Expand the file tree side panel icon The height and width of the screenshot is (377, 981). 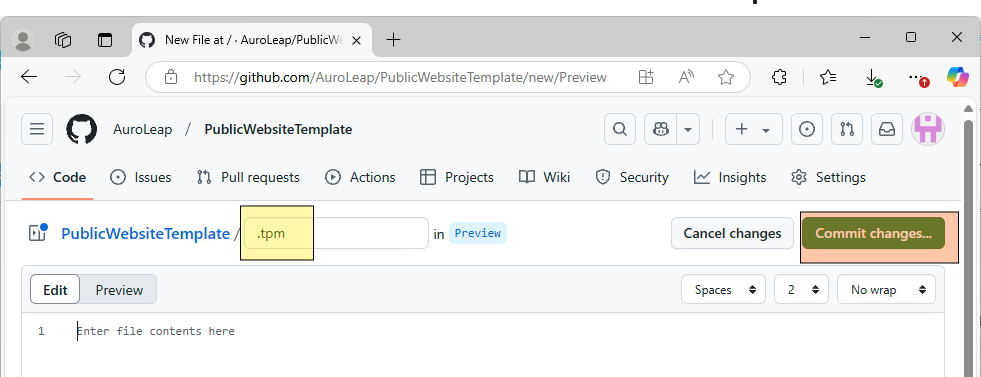click(38, 233)
